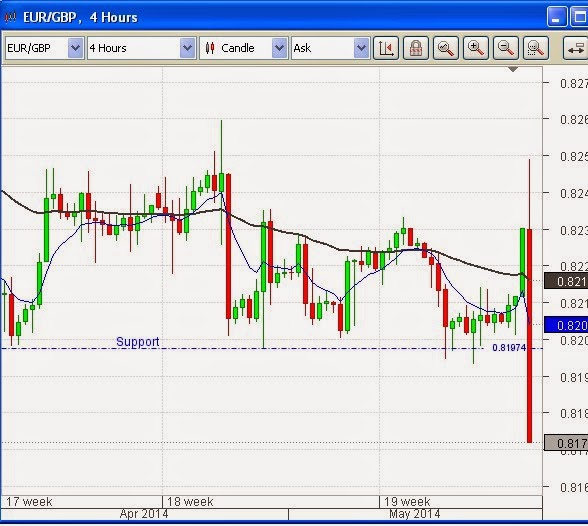588x526 pixels.
Task: Click the 'Apr 2014' month label
Action: (144, 514)
